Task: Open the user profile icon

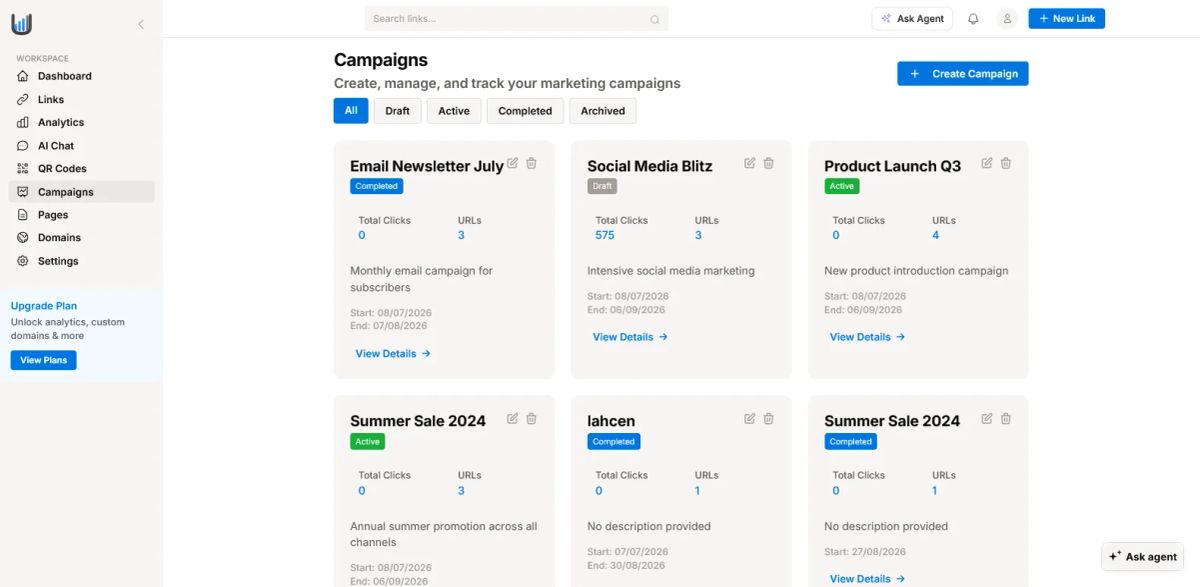Action: click(x=1007, y=19)
